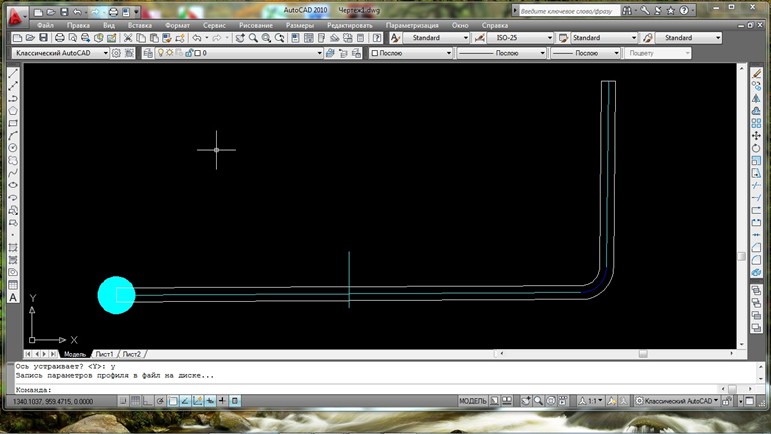The height and width of the screenshot is (434, 771).
Task: Click the Move tool in the Modify toolbar
Action: point(756,135)
